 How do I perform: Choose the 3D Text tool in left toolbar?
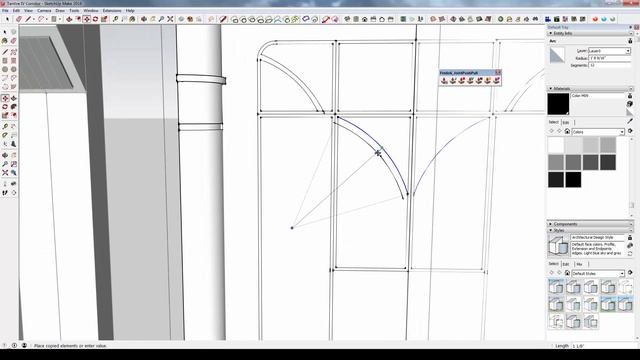point(13,144)
